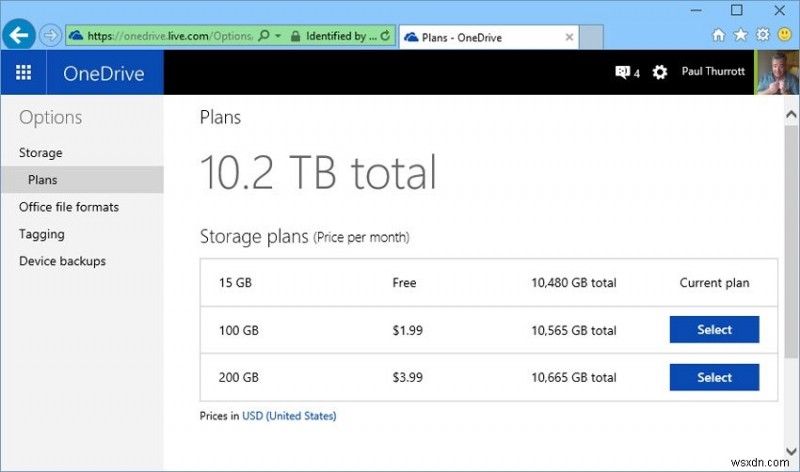800x472 pixels.
Task: Click the '$1.99' price cell
Action: point(407,330)
